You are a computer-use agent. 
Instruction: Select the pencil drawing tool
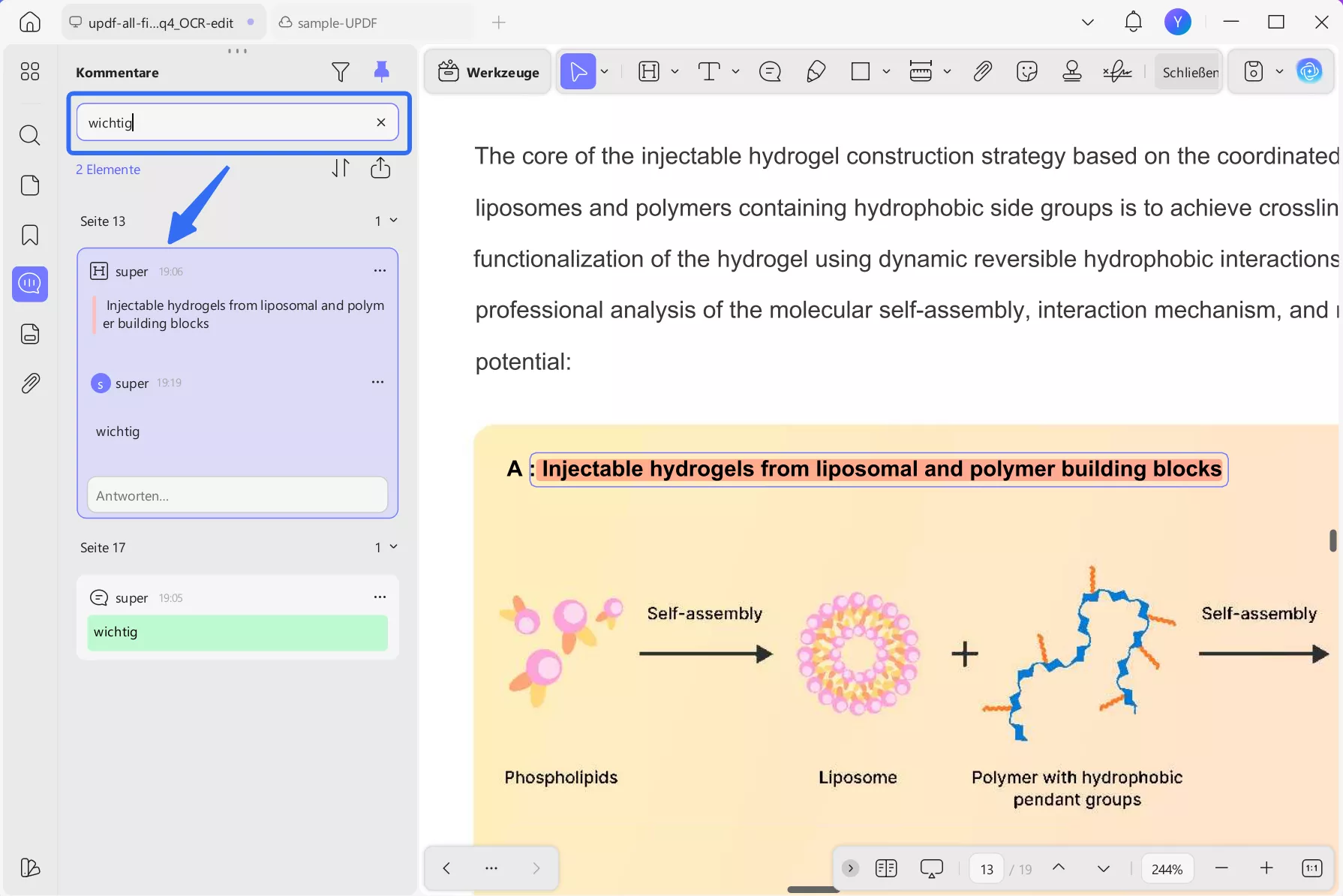816,72
